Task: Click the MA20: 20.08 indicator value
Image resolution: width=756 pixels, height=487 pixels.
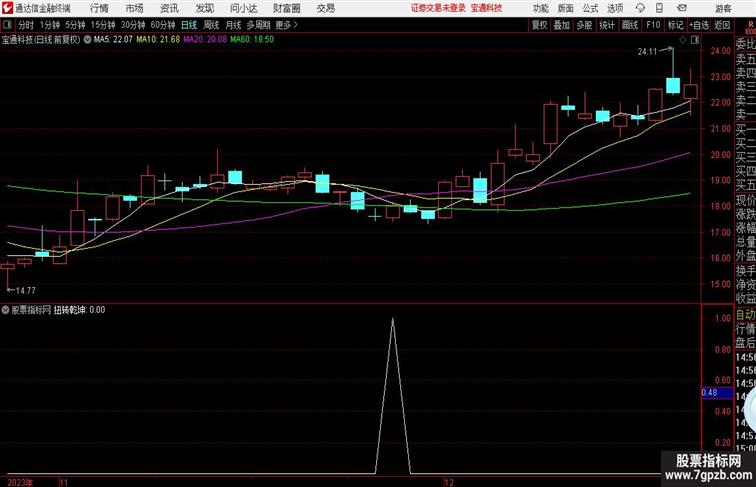Action: (205, 40)
